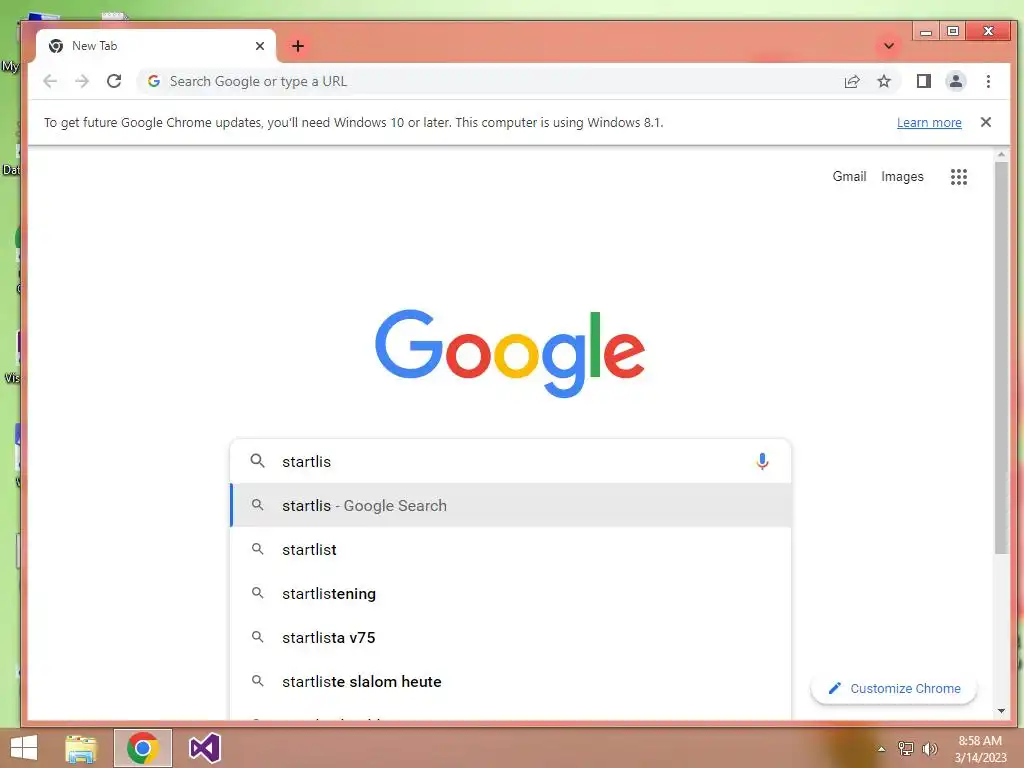
Task: Select the 'startlista v75' suggestion
Action: point(511,637)
